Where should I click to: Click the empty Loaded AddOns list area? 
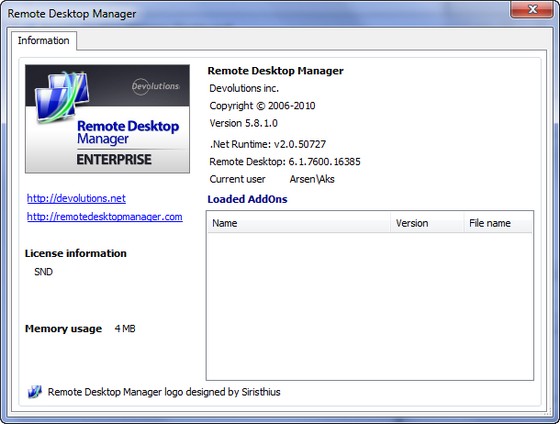pos(370,306)
